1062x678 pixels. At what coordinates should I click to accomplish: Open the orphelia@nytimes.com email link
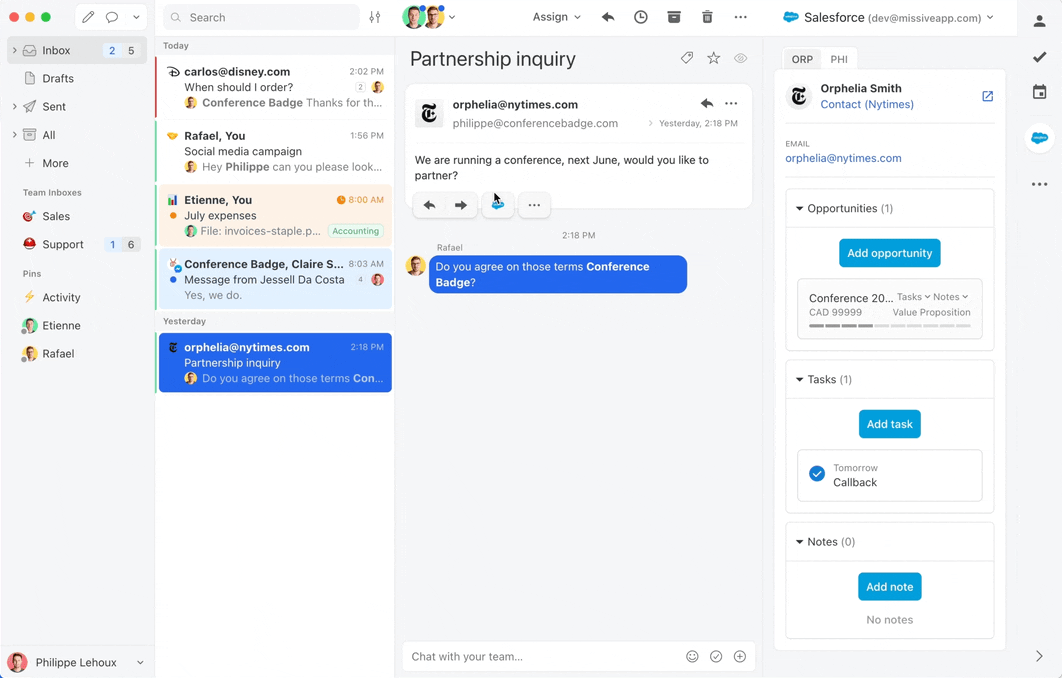(x=843, y=158)
